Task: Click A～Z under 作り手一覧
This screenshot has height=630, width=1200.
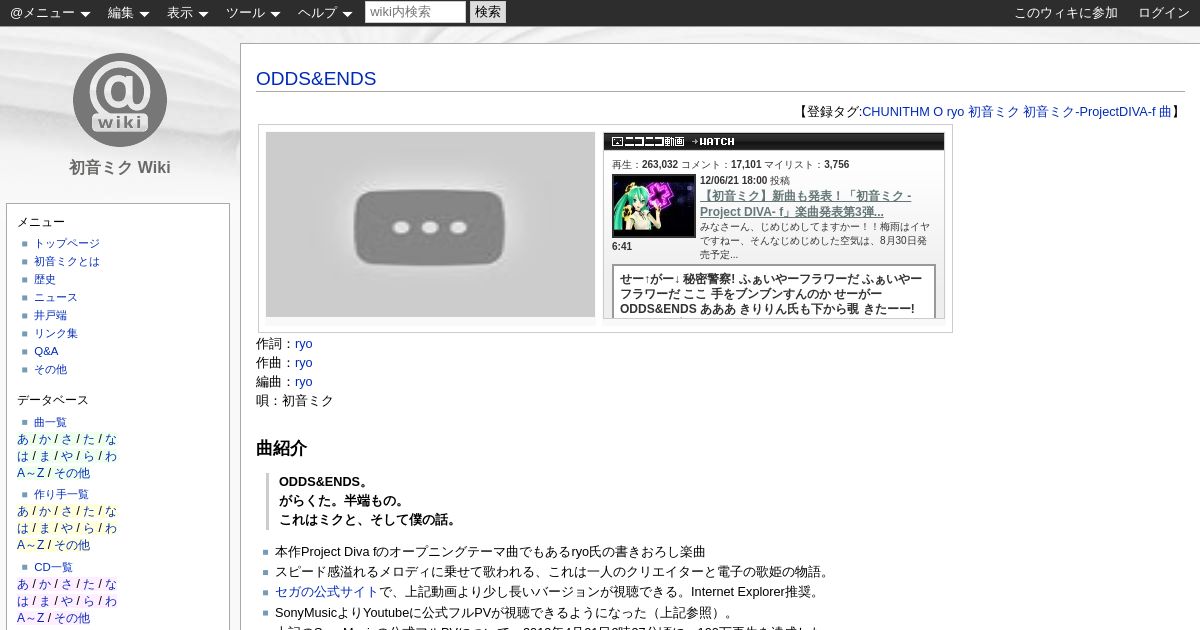Action: click(x=31, y=545)
